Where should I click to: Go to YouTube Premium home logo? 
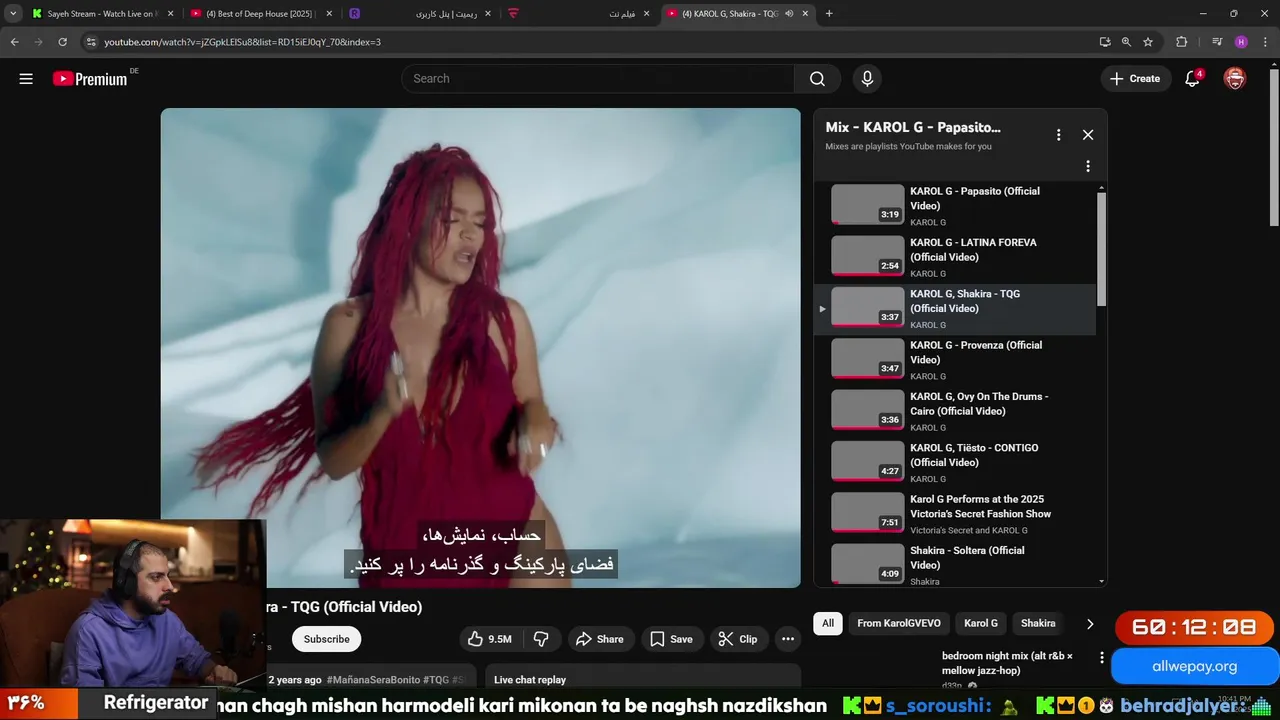90,79
